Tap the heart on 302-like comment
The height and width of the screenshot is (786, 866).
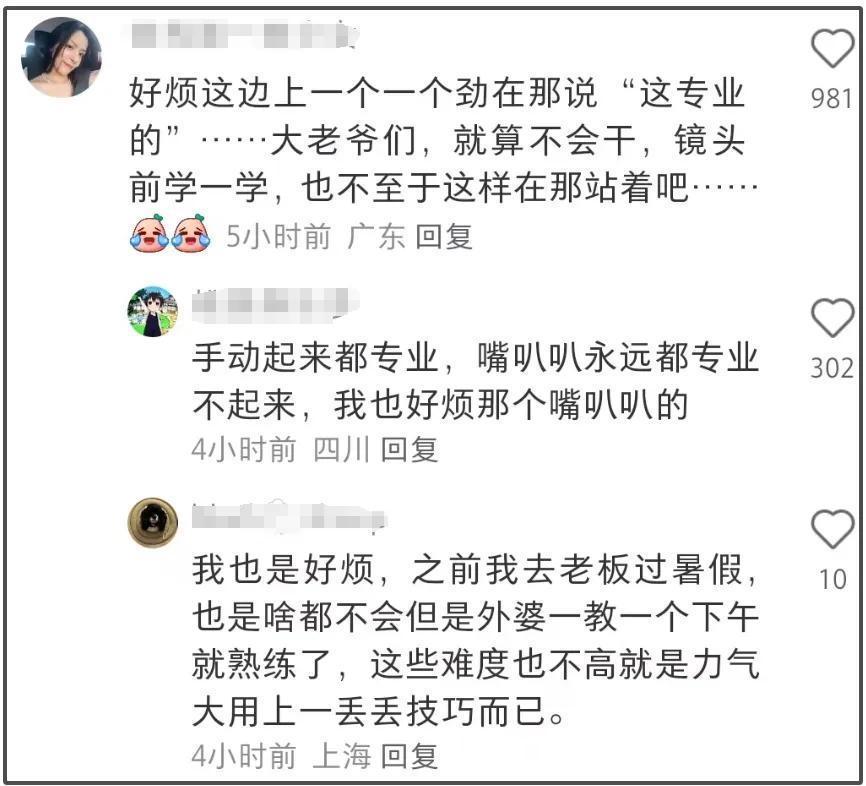click(832, 318)
